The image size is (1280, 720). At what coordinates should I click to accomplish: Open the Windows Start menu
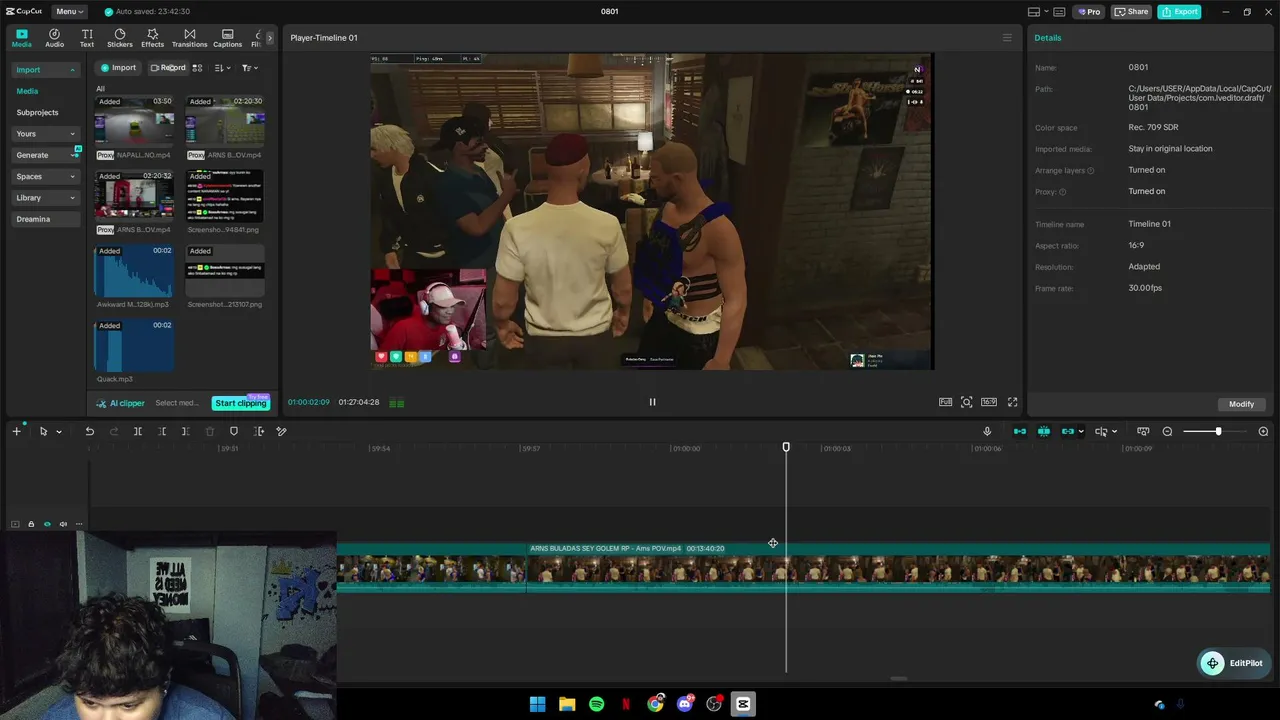[x=537, y=704]
